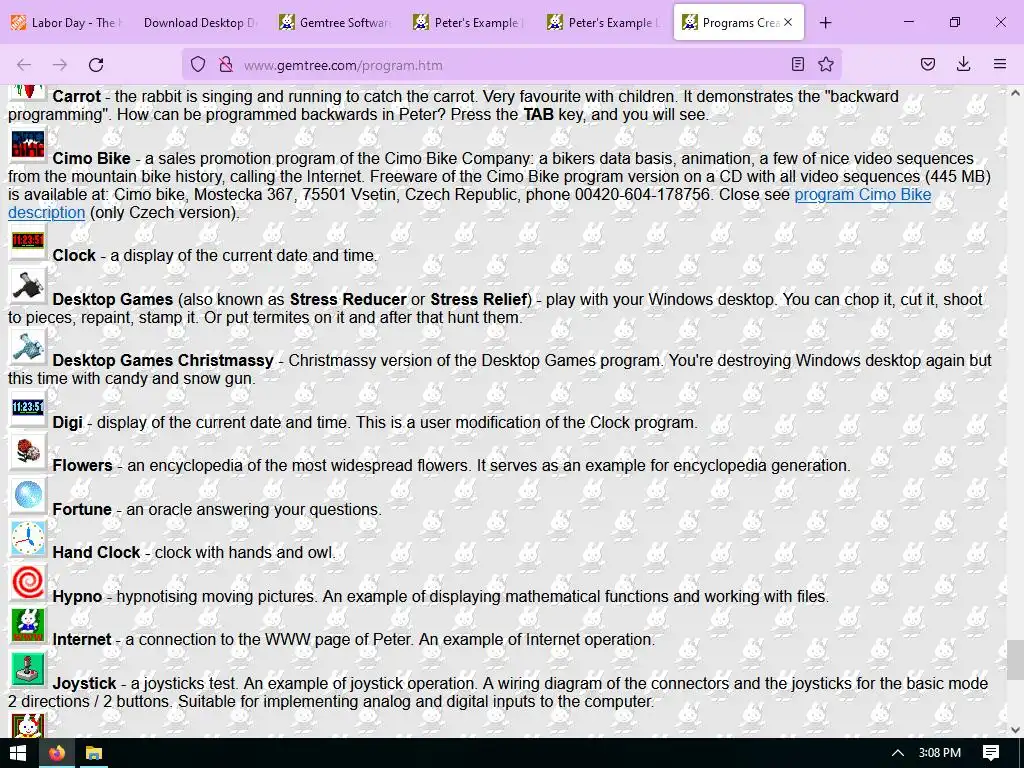Open the notification center
This screenshot has height=768, width=1024.
(991, 753)
